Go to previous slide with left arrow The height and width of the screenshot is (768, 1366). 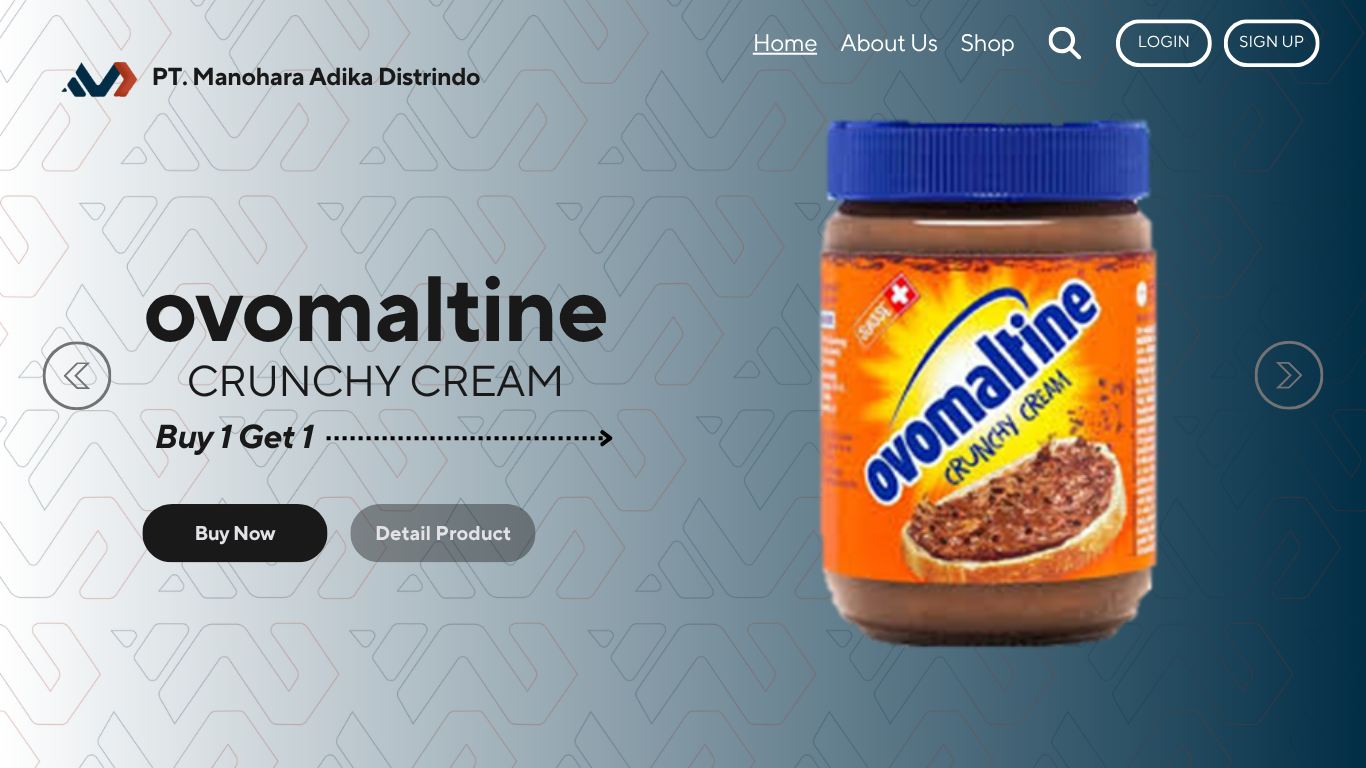(77, 375)
